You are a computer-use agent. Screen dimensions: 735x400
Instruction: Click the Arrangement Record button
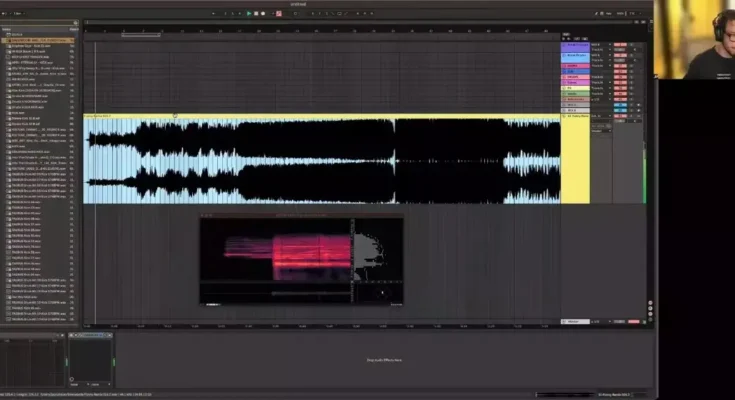(x=262, y=13)
